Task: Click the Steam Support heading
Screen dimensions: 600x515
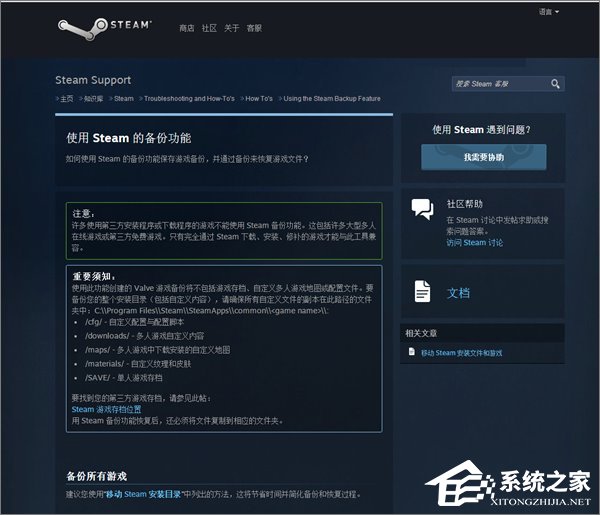Action: [93, 80]
